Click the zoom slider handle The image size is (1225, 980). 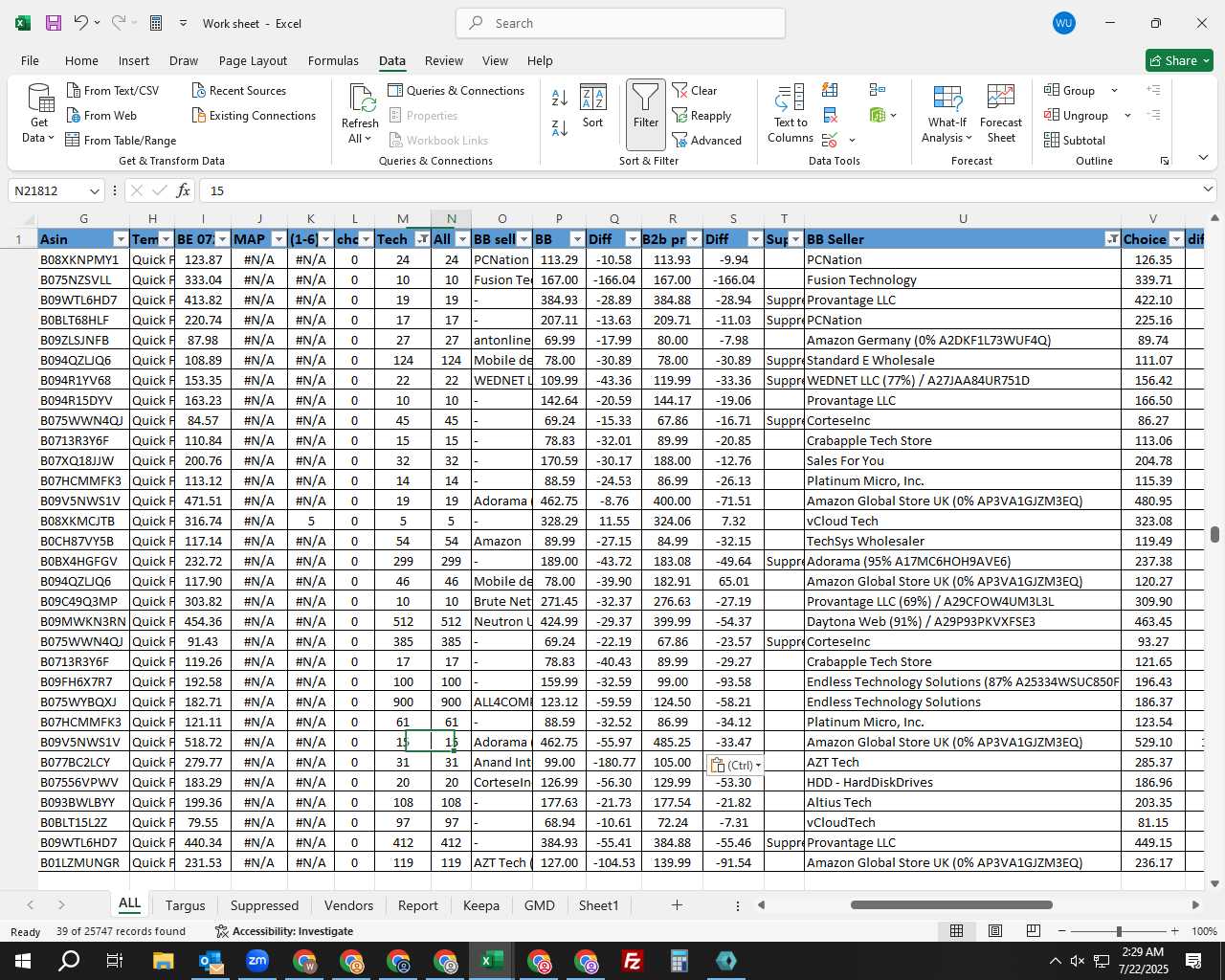(1119, 931)
